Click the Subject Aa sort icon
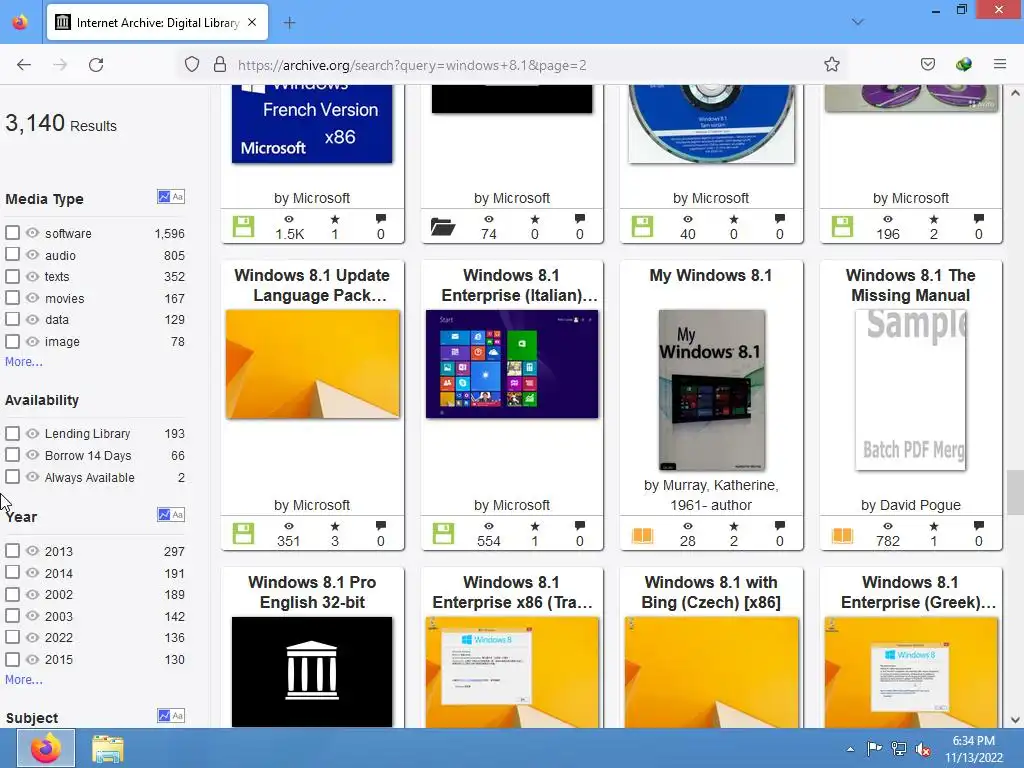 (x=178, y=716)
